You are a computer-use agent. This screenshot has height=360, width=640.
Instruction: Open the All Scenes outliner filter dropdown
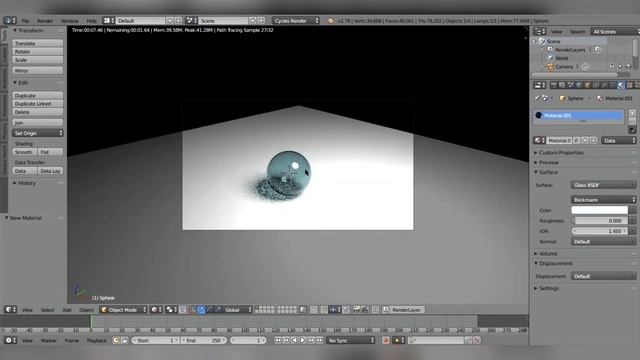[x=616, y=31]
